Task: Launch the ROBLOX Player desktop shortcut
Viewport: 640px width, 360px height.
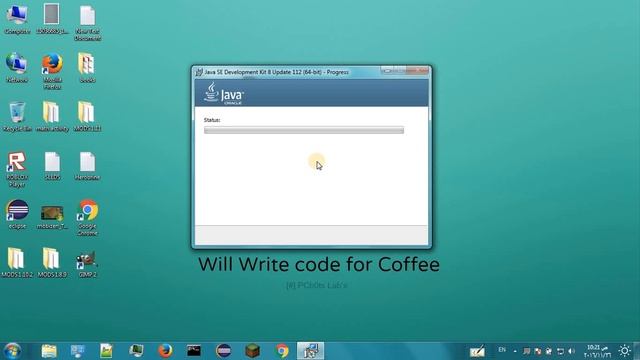Action: click(17, 169)
